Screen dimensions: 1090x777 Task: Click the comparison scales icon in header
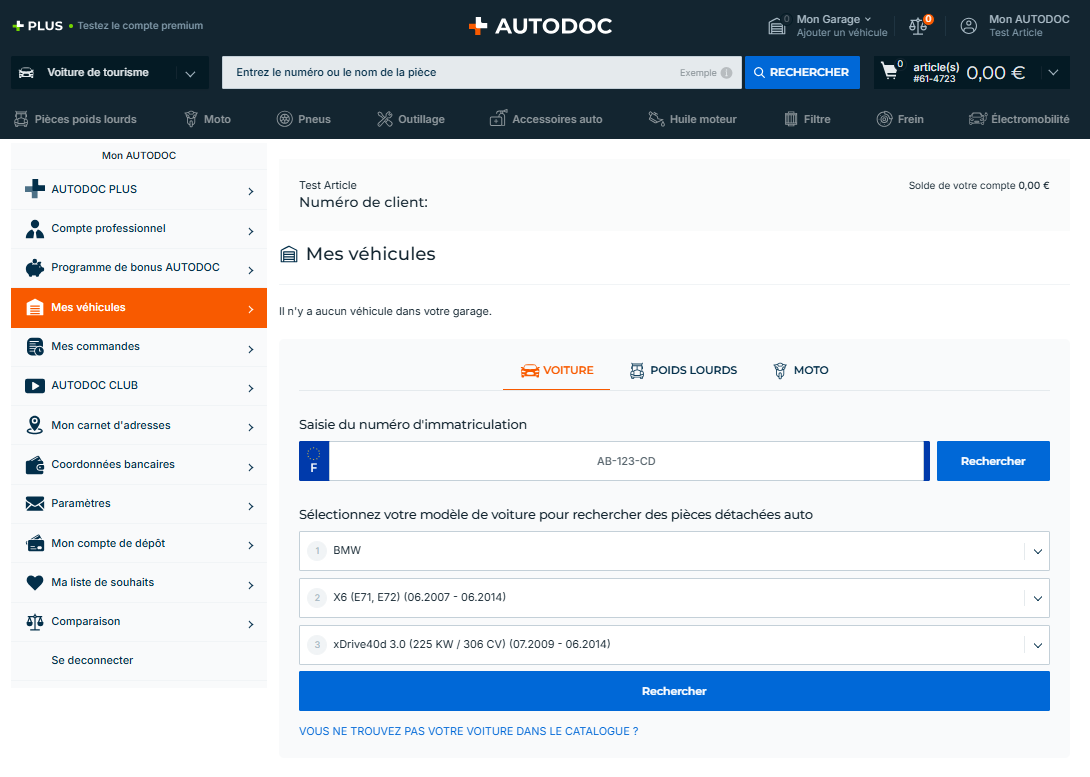[x=918, y=26]
